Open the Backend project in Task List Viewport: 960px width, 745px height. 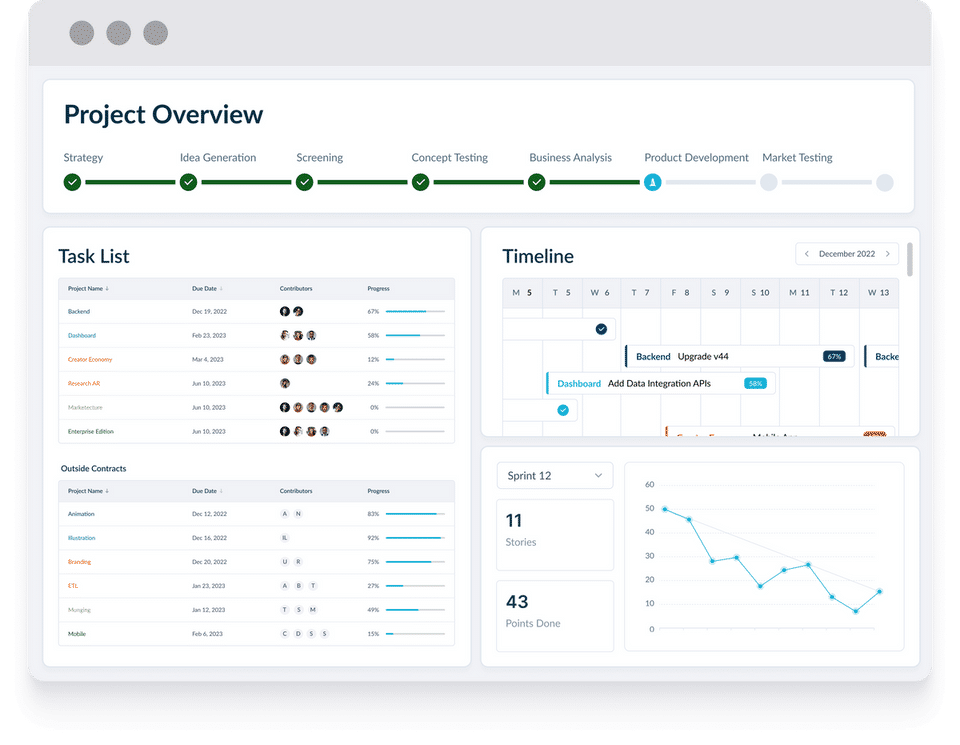pos(79,312)
